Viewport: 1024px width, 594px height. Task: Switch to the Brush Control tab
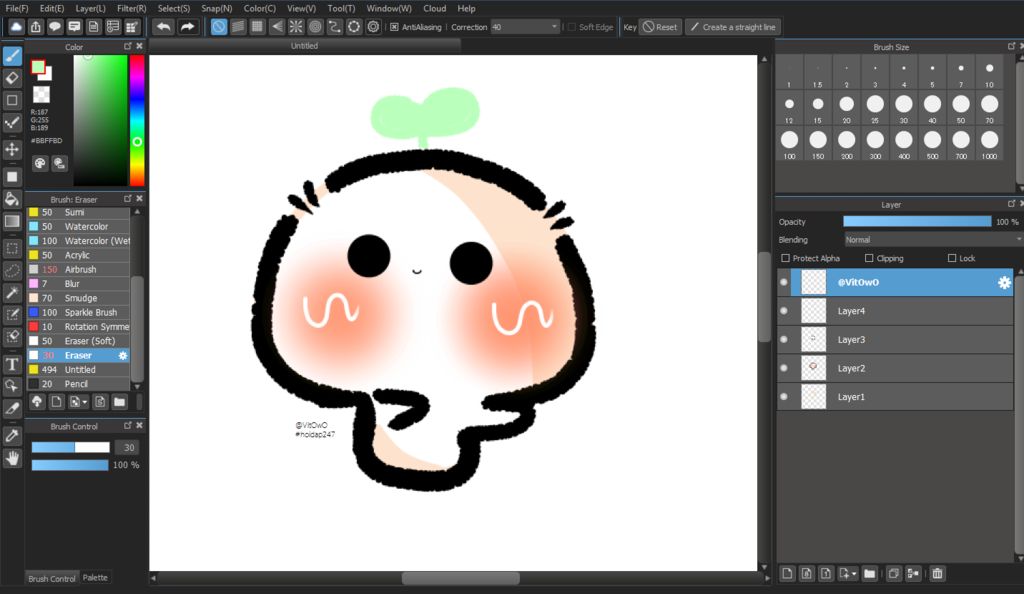point(52,578)
